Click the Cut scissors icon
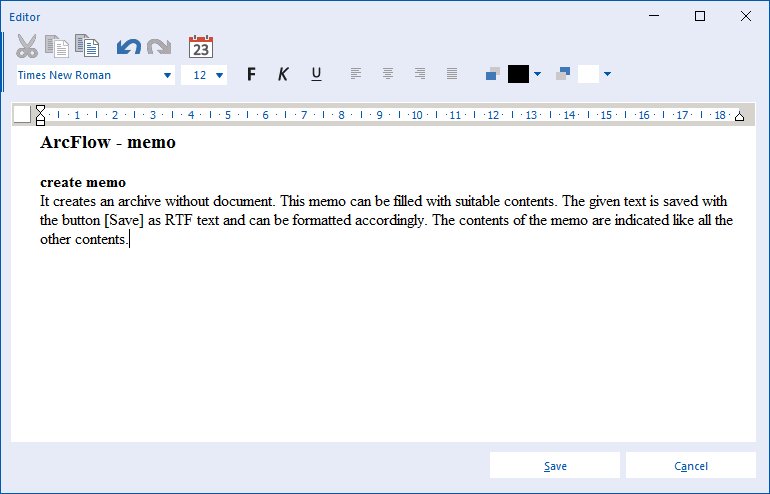Viewport: 770px width, 494px height. point(27,47)
